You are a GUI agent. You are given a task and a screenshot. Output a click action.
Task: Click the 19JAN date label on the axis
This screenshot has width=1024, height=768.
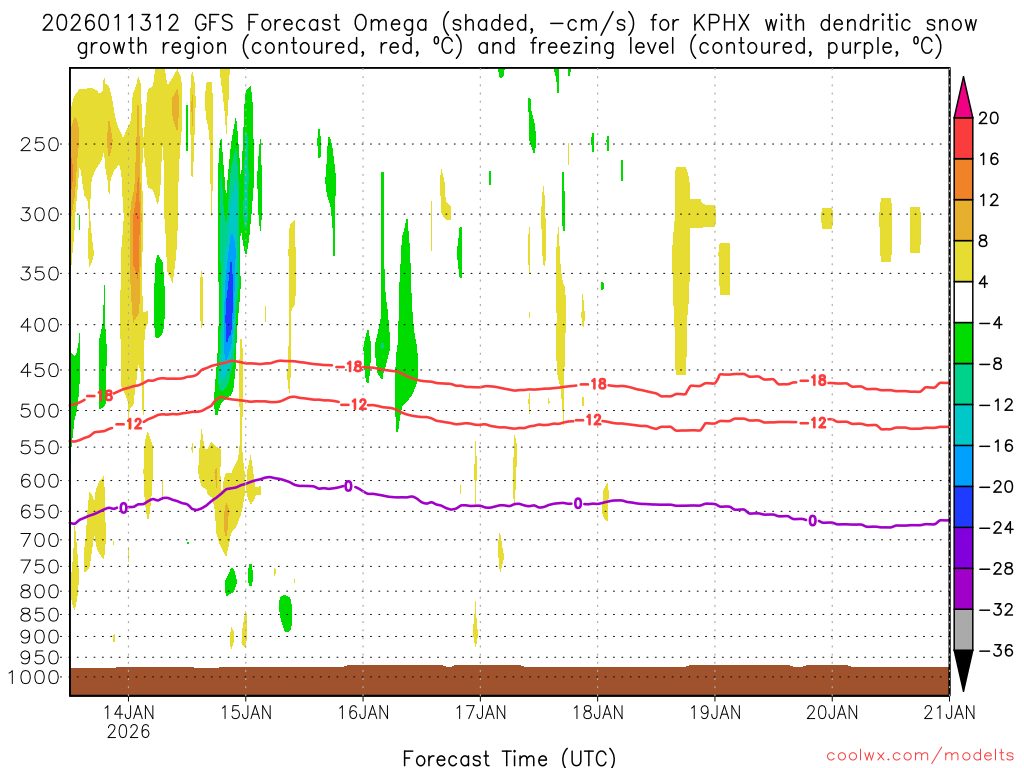(x=715, y=712)
